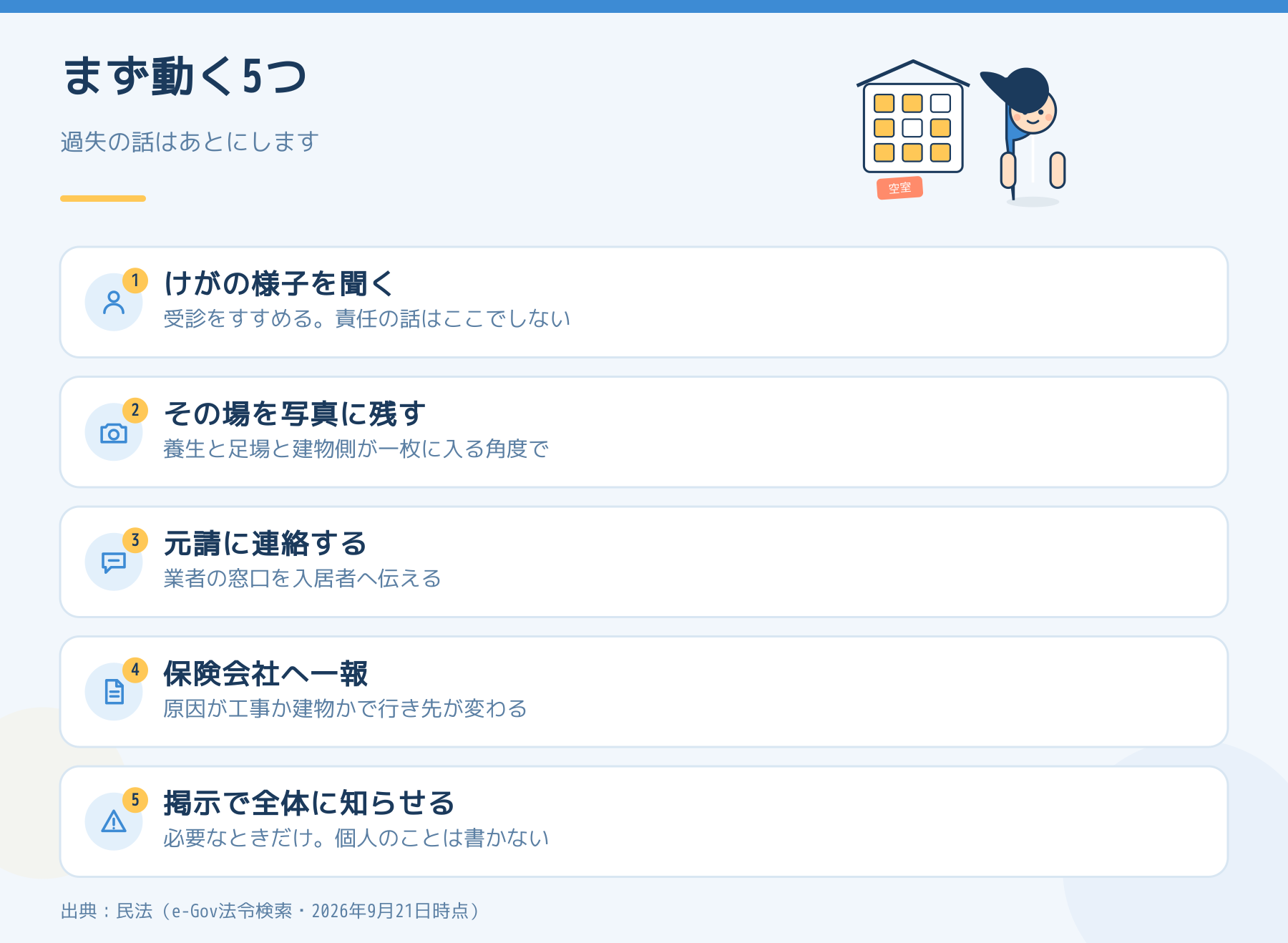Click the text 養生と足場と建物側が一枚に入る角度で

pos(356,449)
